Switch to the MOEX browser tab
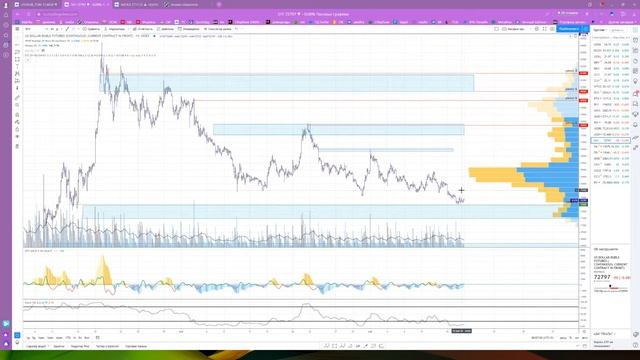The height and width of the screenshot is (360, 640). pyautogui.click(x=136, y=4)
